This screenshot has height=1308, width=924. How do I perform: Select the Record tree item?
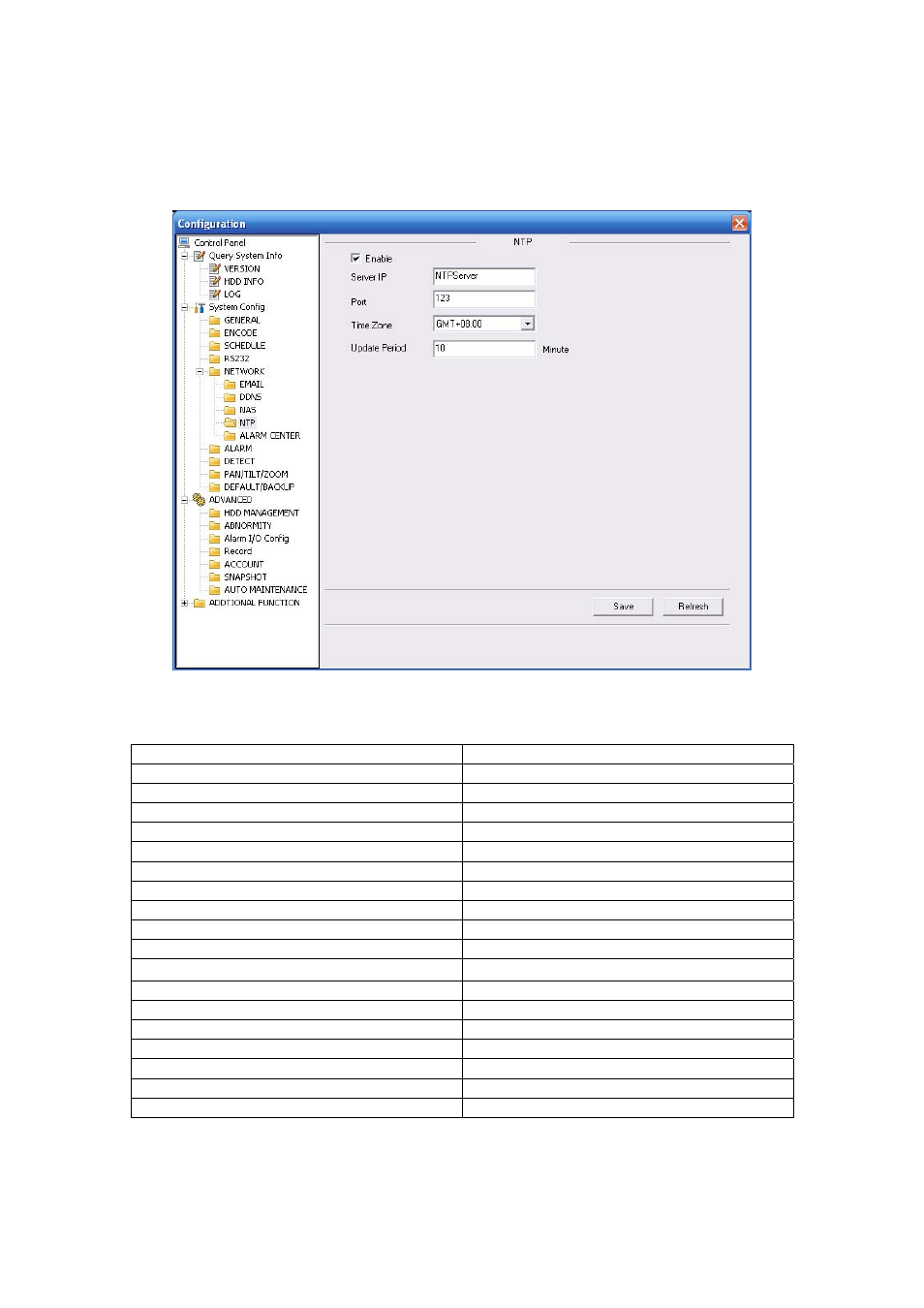pyautogui.click(x=238, y=551)
